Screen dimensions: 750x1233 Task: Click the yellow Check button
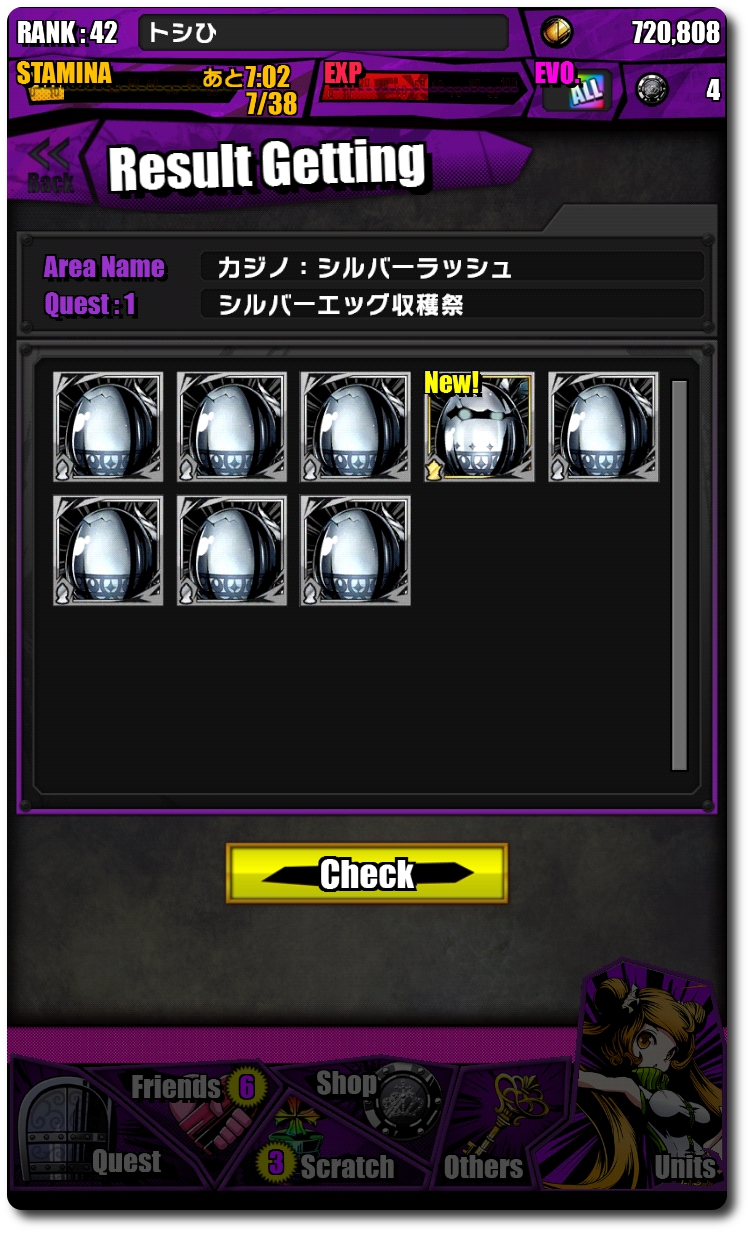[367, 873]
